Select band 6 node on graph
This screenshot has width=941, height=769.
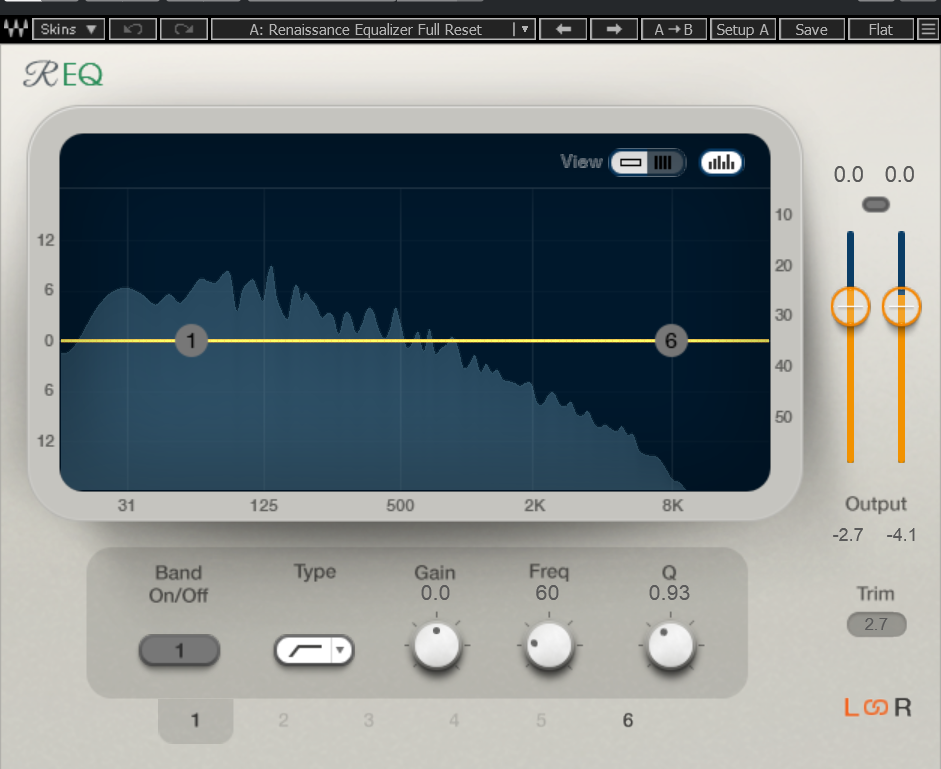pyautogui.click(x=671, y=340)
